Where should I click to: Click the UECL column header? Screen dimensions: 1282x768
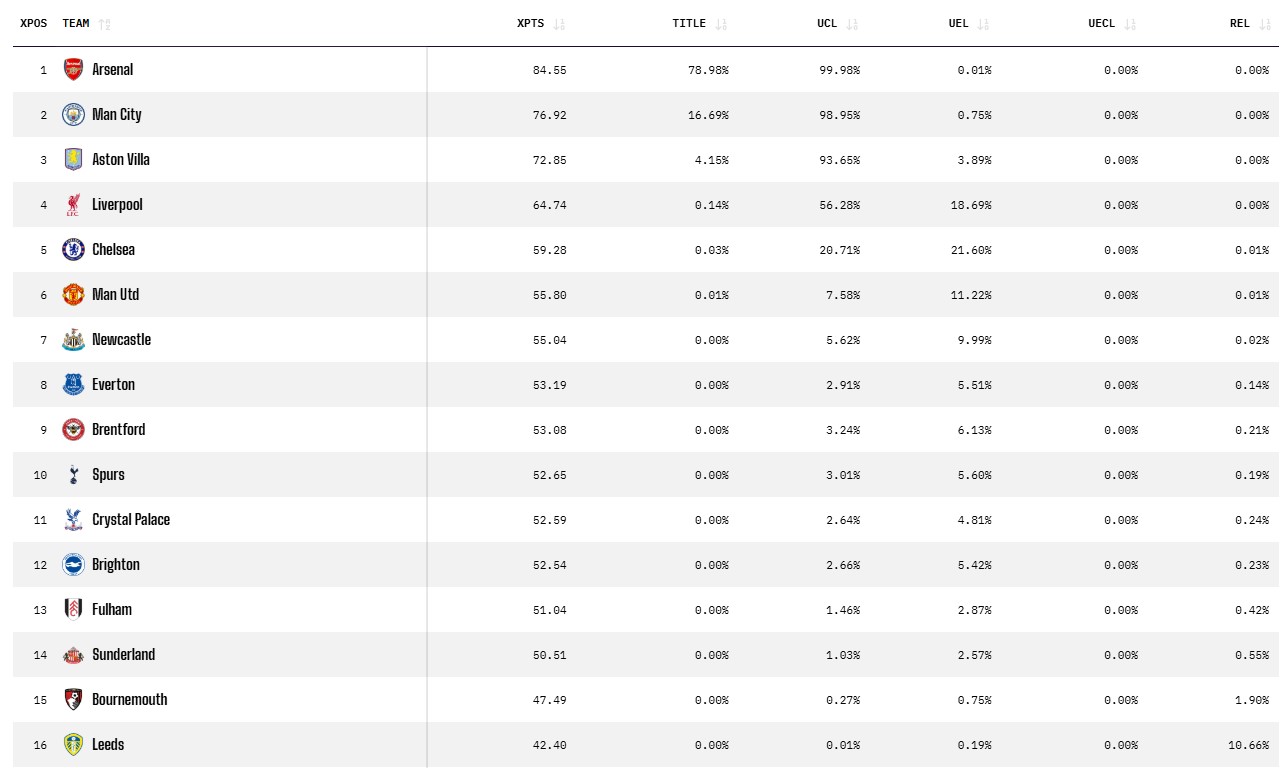point(1101,24)
